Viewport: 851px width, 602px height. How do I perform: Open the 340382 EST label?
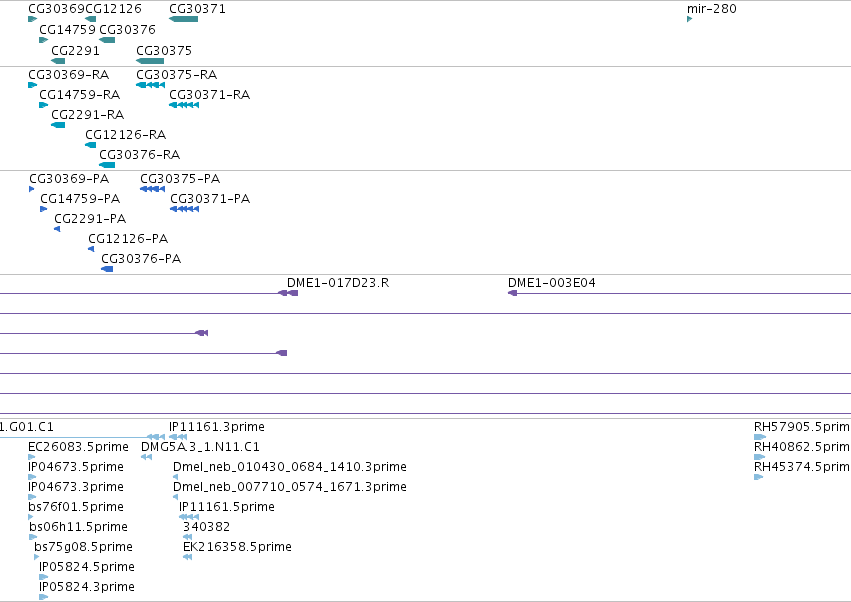point(206,527)
